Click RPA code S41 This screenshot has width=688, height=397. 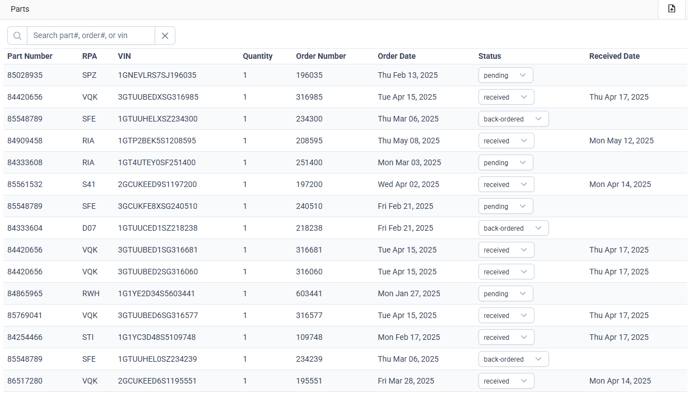point(89,184)
